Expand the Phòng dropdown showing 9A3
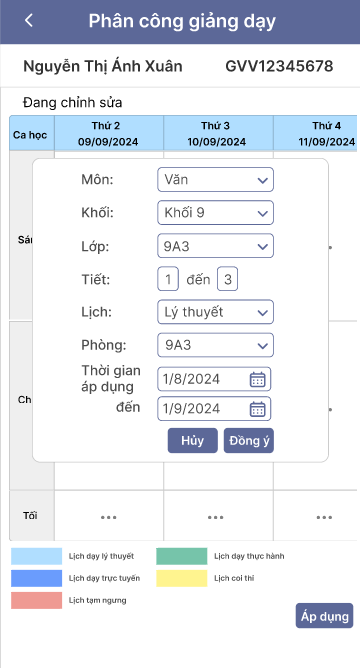This screenshot has width=360, height=668. [x=216, y=346]
